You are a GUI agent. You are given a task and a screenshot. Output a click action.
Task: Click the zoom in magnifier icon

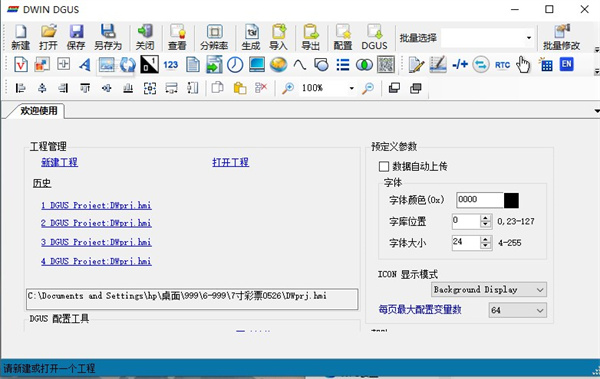click(288, 88)
